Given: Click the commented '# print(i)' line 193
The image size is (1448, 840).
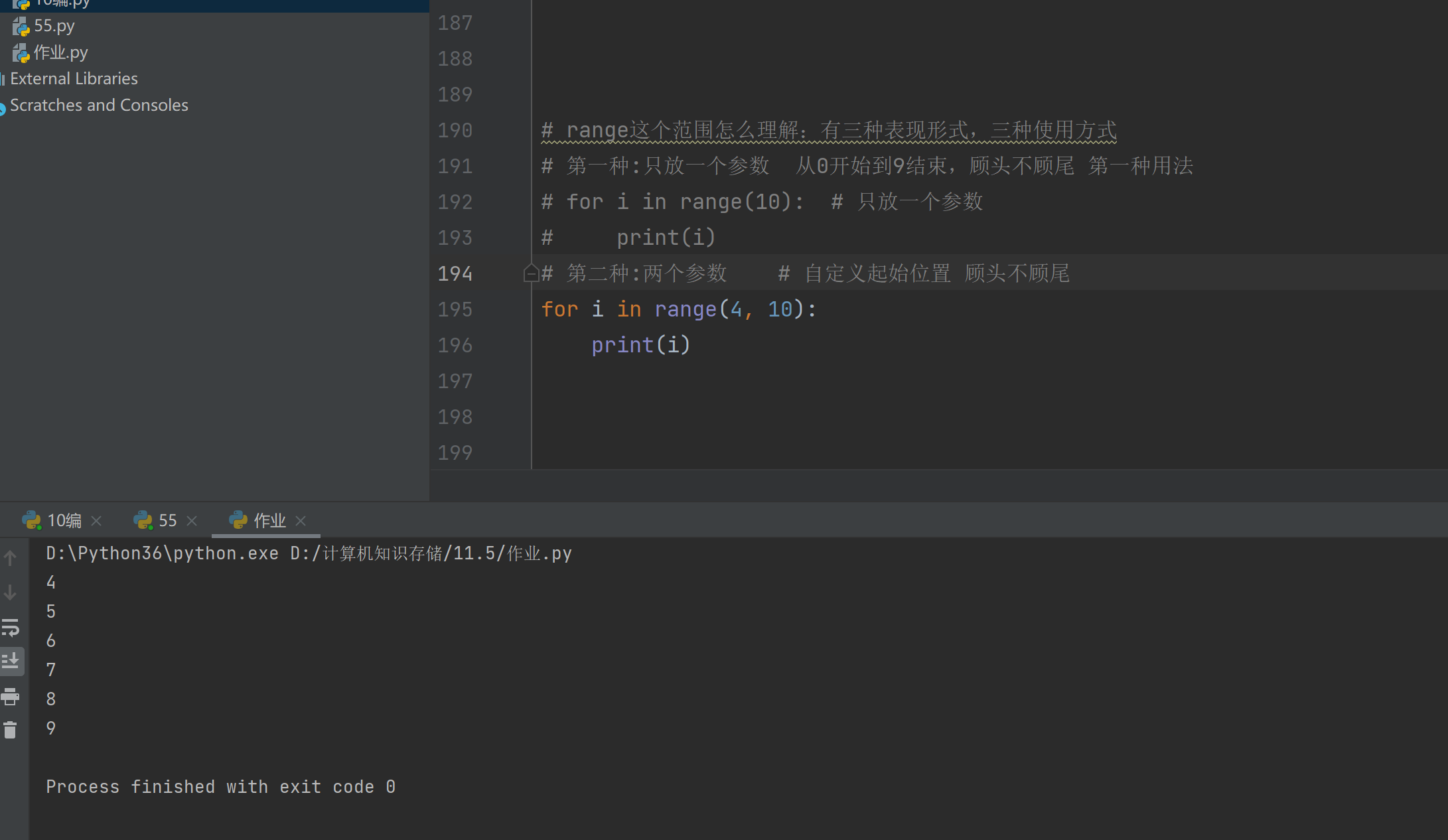Looking at the screenshot, I should click(x=628, y=238).
